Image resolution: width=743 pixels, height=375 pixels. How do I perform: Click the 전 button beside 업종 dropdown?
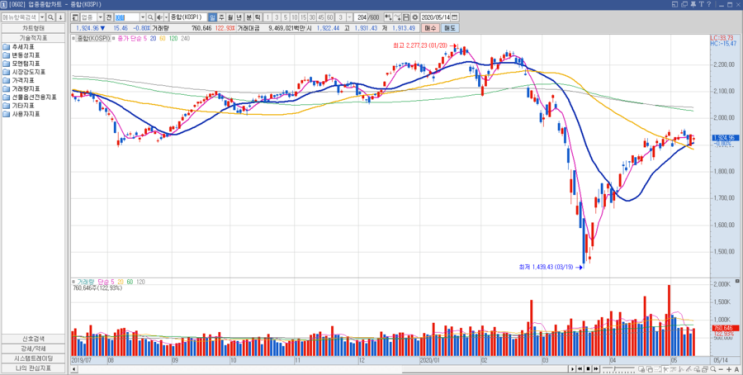click(x=109, y=17)
